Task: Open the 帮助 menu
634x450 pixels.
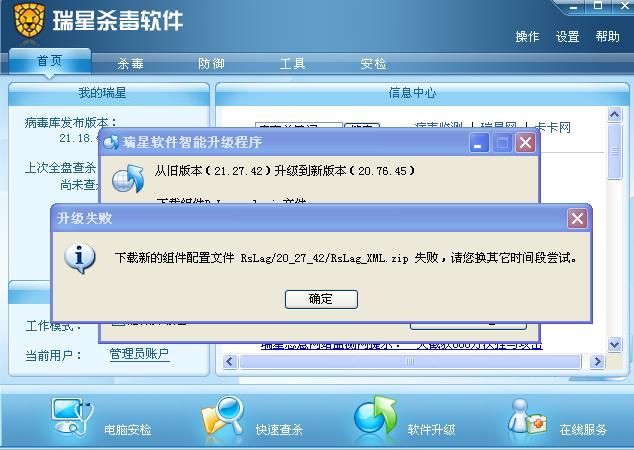Action: click(x=607, y=37)
